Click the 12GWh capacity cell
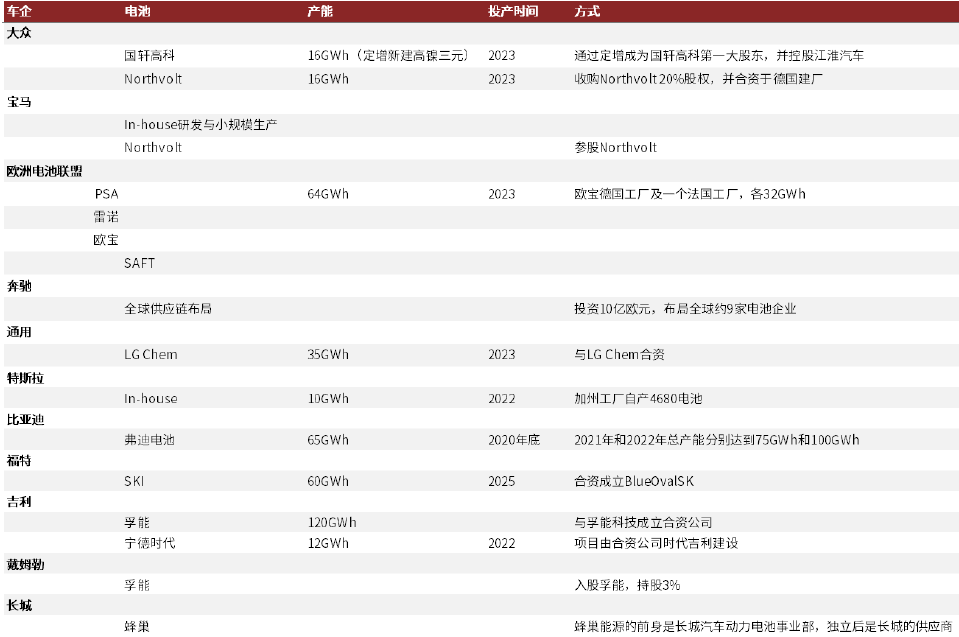The image size is (959, 637). click(x=328, y=543)
